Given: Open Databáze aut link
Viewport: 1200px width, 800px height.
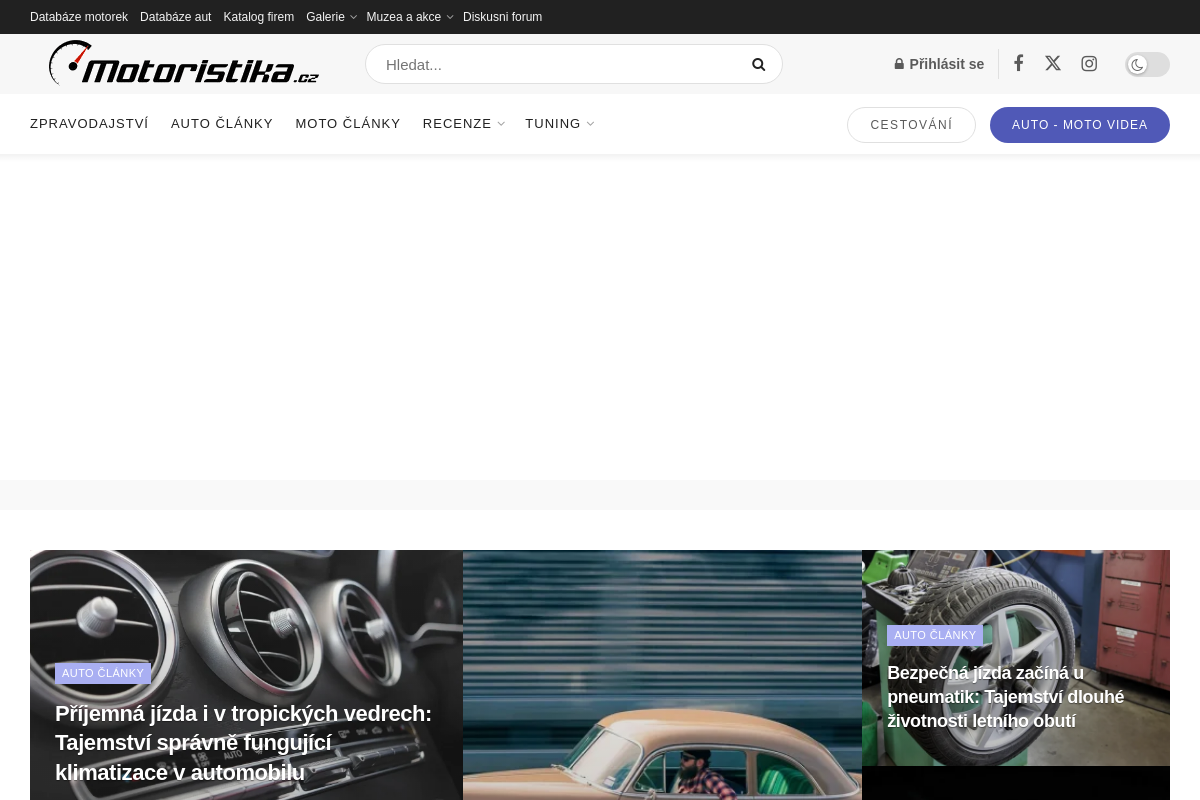Looking at the screenshot, I should pyautogui.click(x=176, y=17).
